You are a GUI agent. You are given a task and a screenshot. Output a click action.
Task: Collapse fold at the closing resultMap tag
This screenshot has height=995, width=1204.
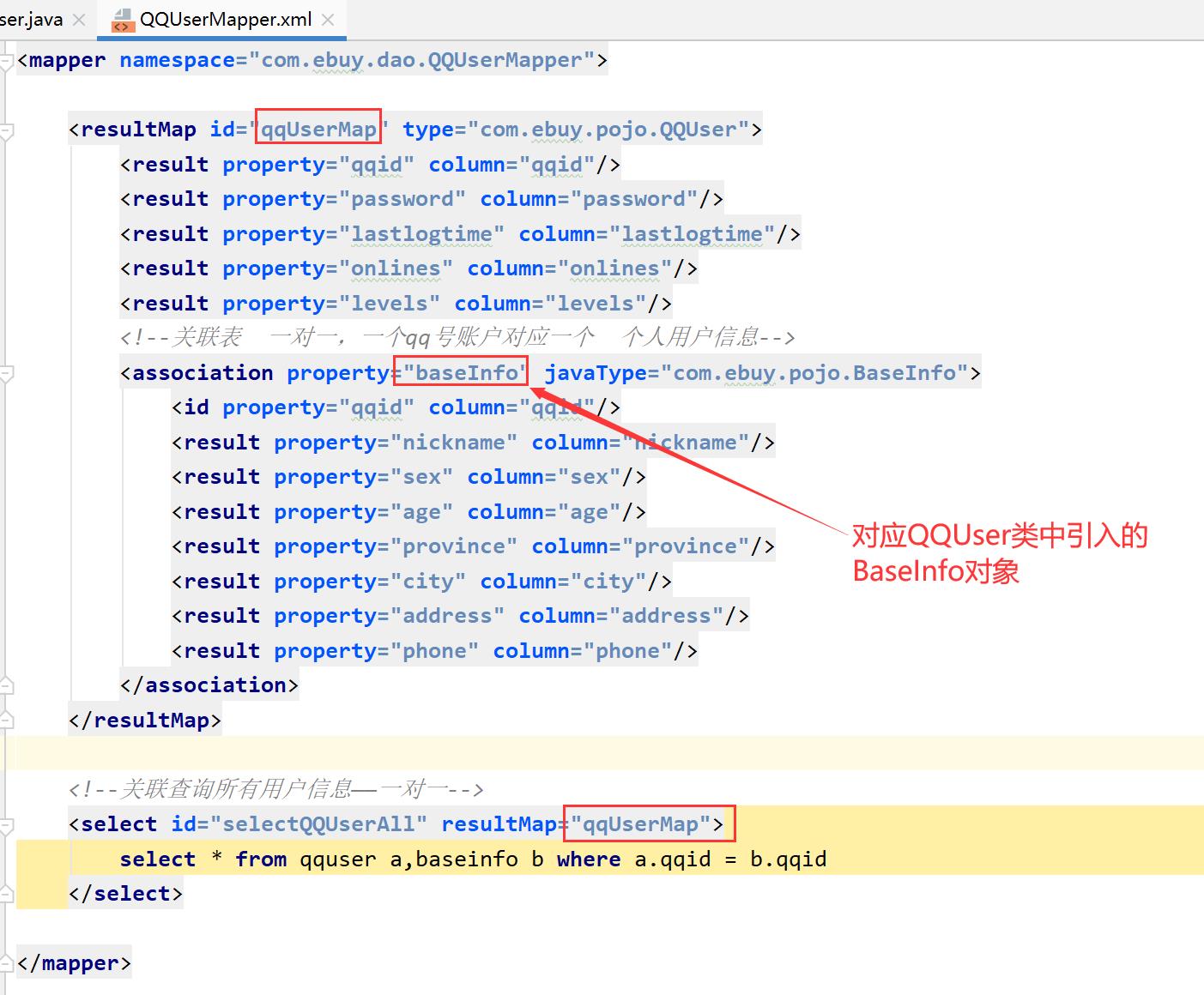point(6,721)
